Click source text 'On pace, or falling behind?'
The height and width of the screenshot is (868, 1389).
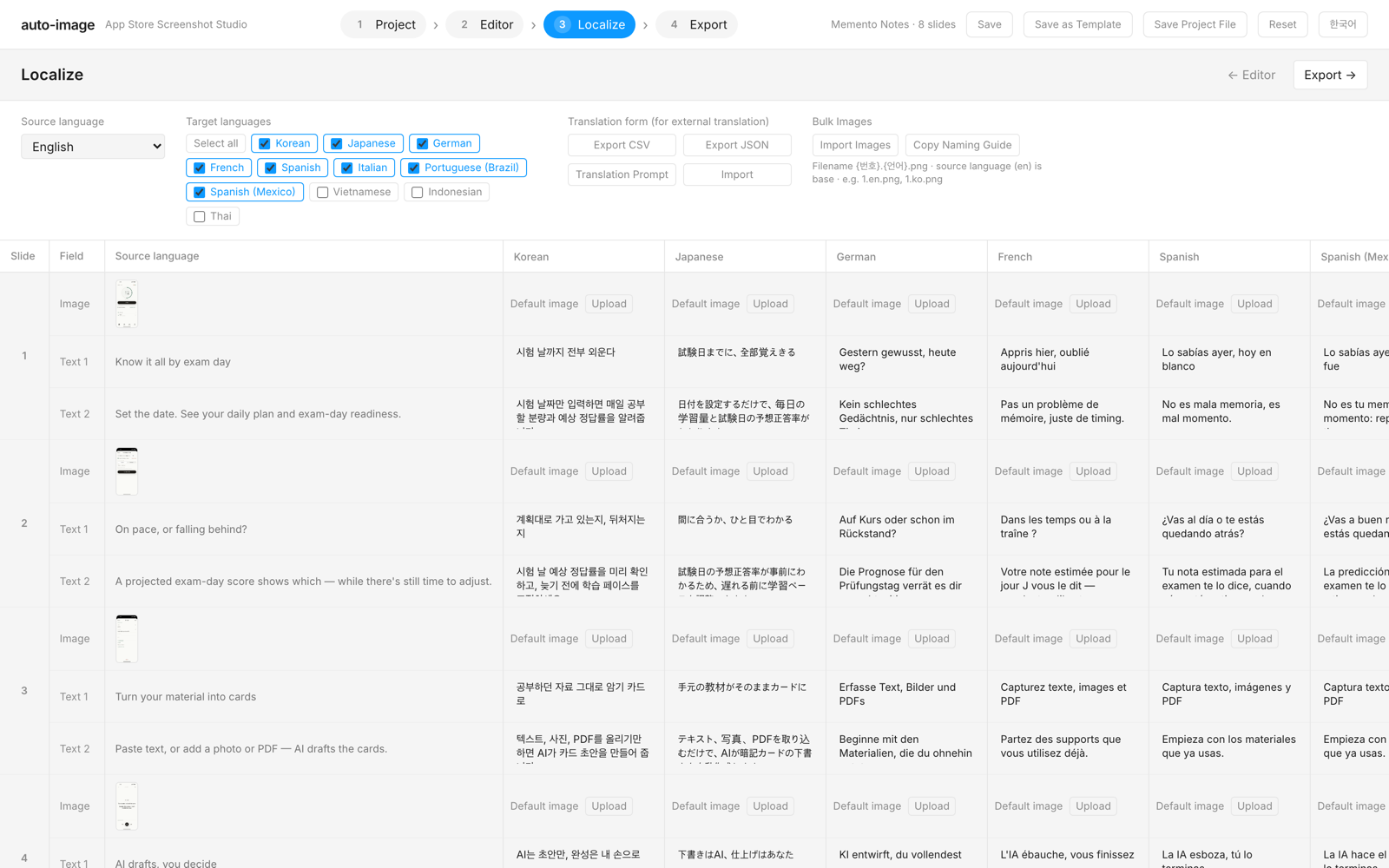click(181, 529)
